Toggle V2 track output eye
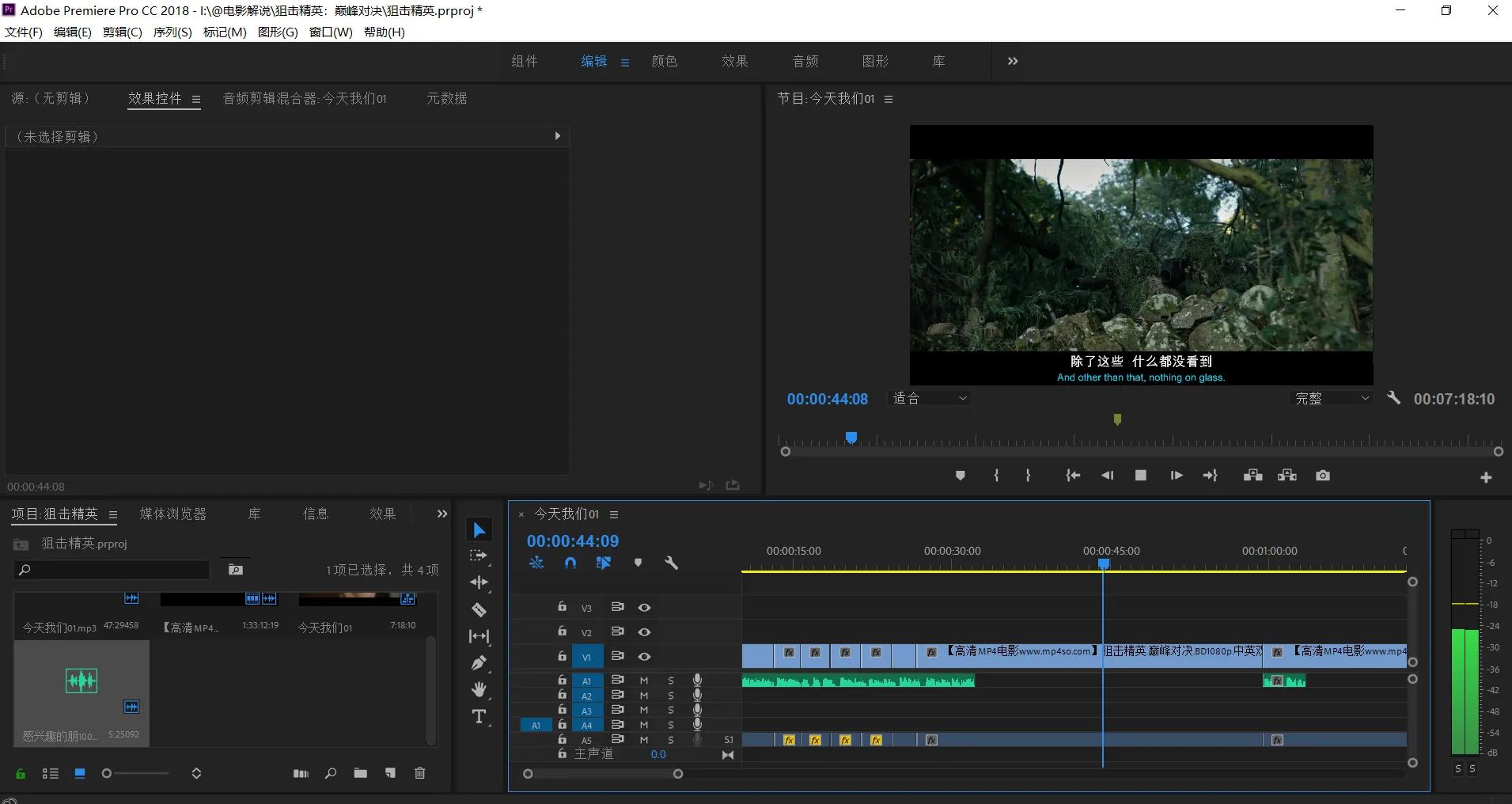 (644, 632)
